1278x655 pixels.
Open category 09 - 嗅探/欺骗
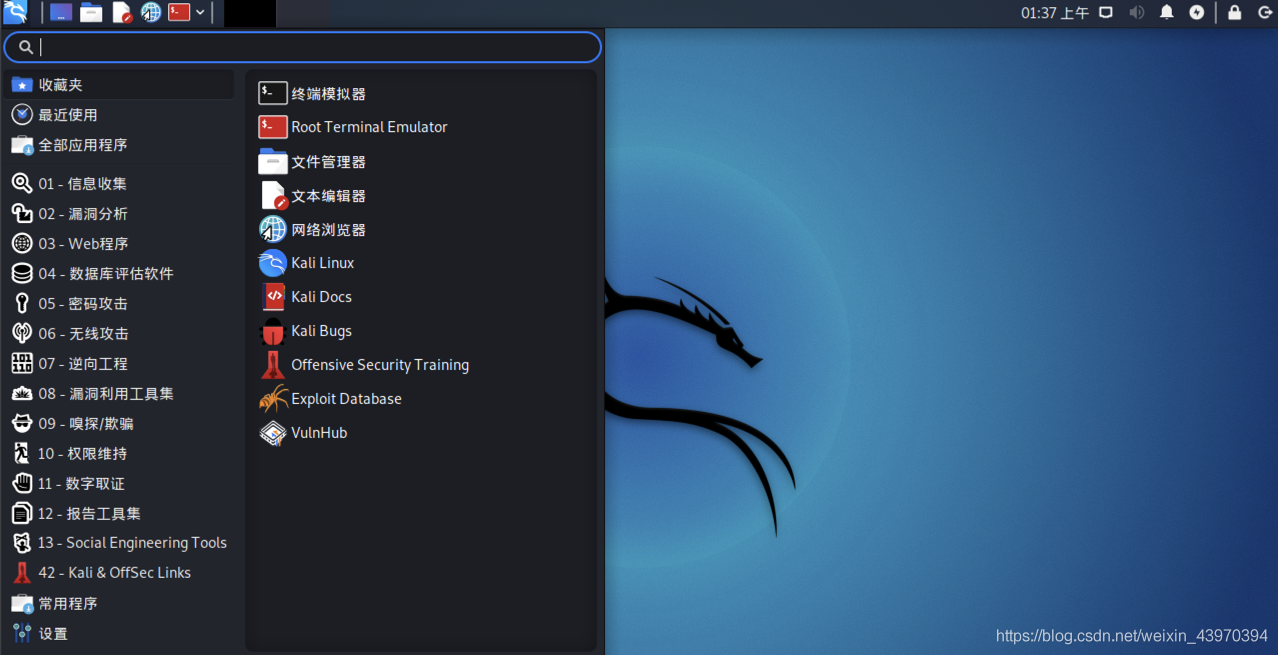pyautogui.click(x=121, y=424)
